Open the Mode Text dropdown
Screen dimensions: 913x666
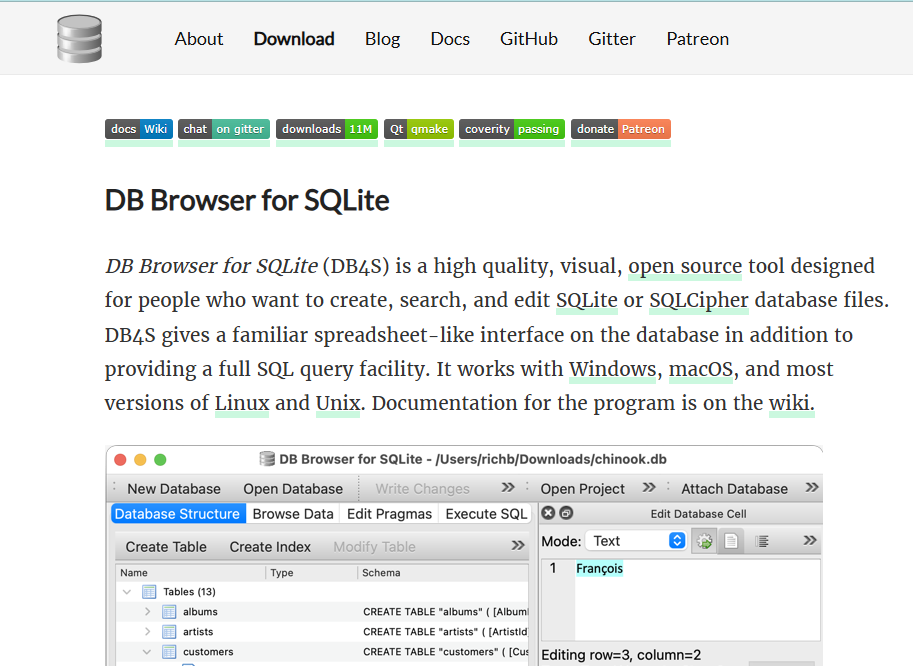coord(636,541)
